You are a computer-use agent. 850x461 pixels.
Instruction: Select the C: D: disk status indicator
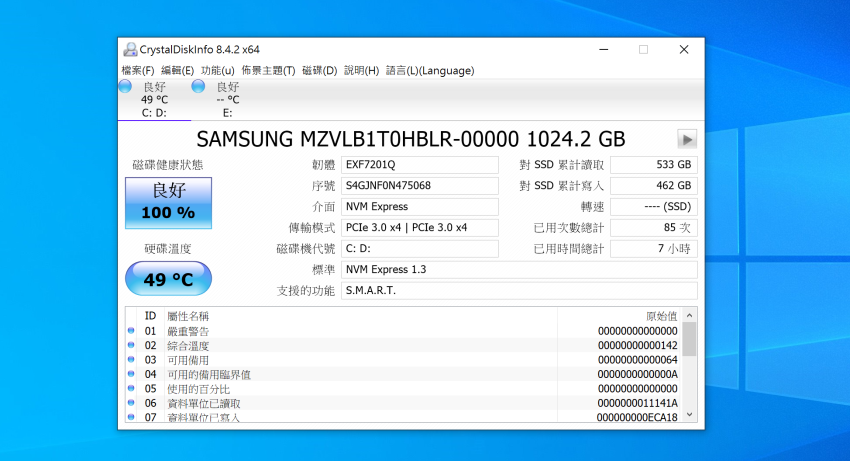click(x=125, y=86)
